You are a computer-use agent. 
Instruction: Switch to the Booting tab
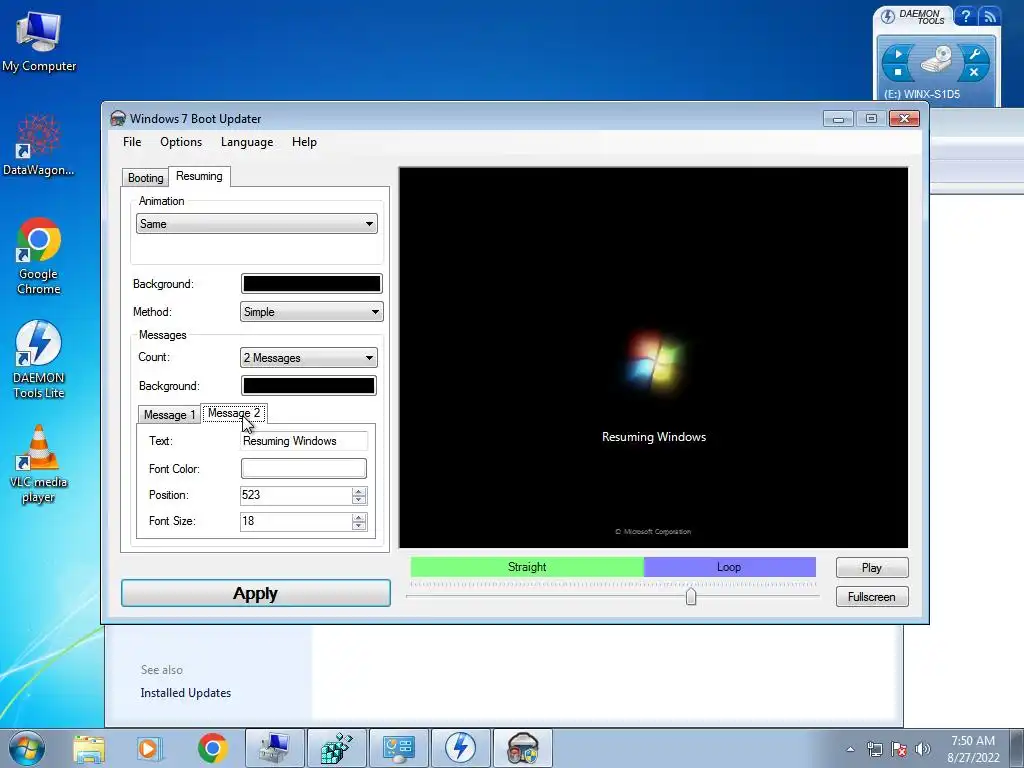pyautogui.click(x=146, y=178)
